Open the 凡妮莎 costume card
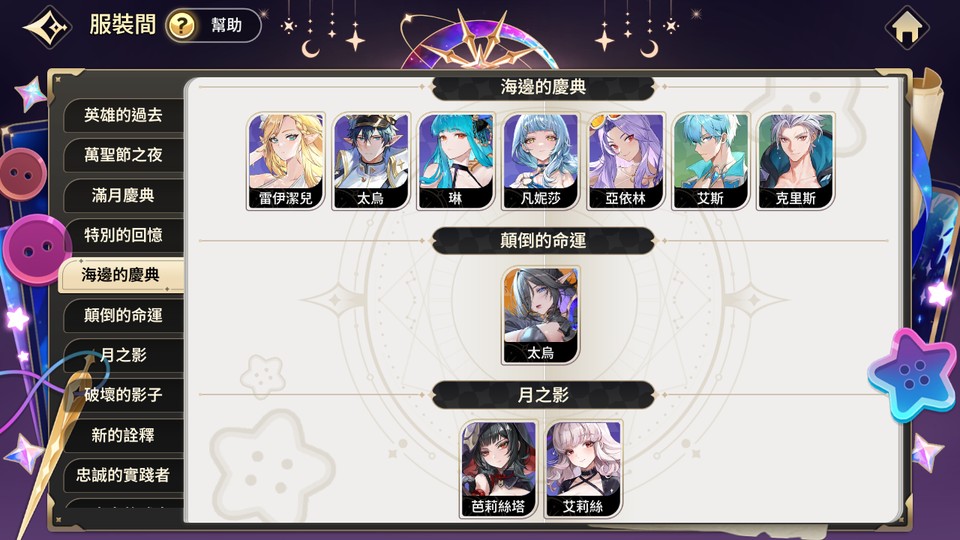Image resolution: width=960 pixels, height=540 pixels. (x=541, y=161)
